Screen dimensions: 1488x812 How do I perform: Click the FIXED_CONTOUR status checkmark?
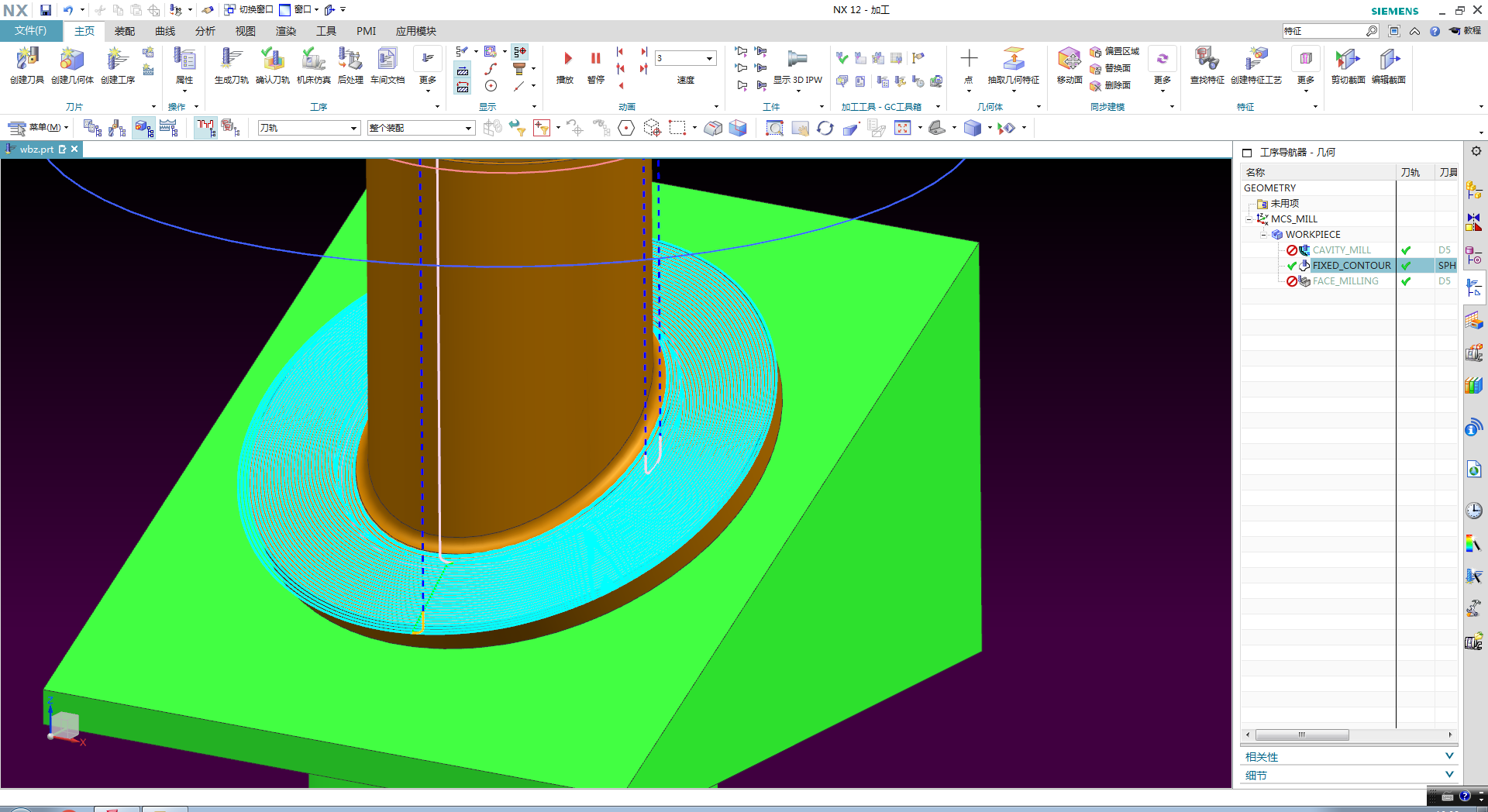(x=1292, y=266)
